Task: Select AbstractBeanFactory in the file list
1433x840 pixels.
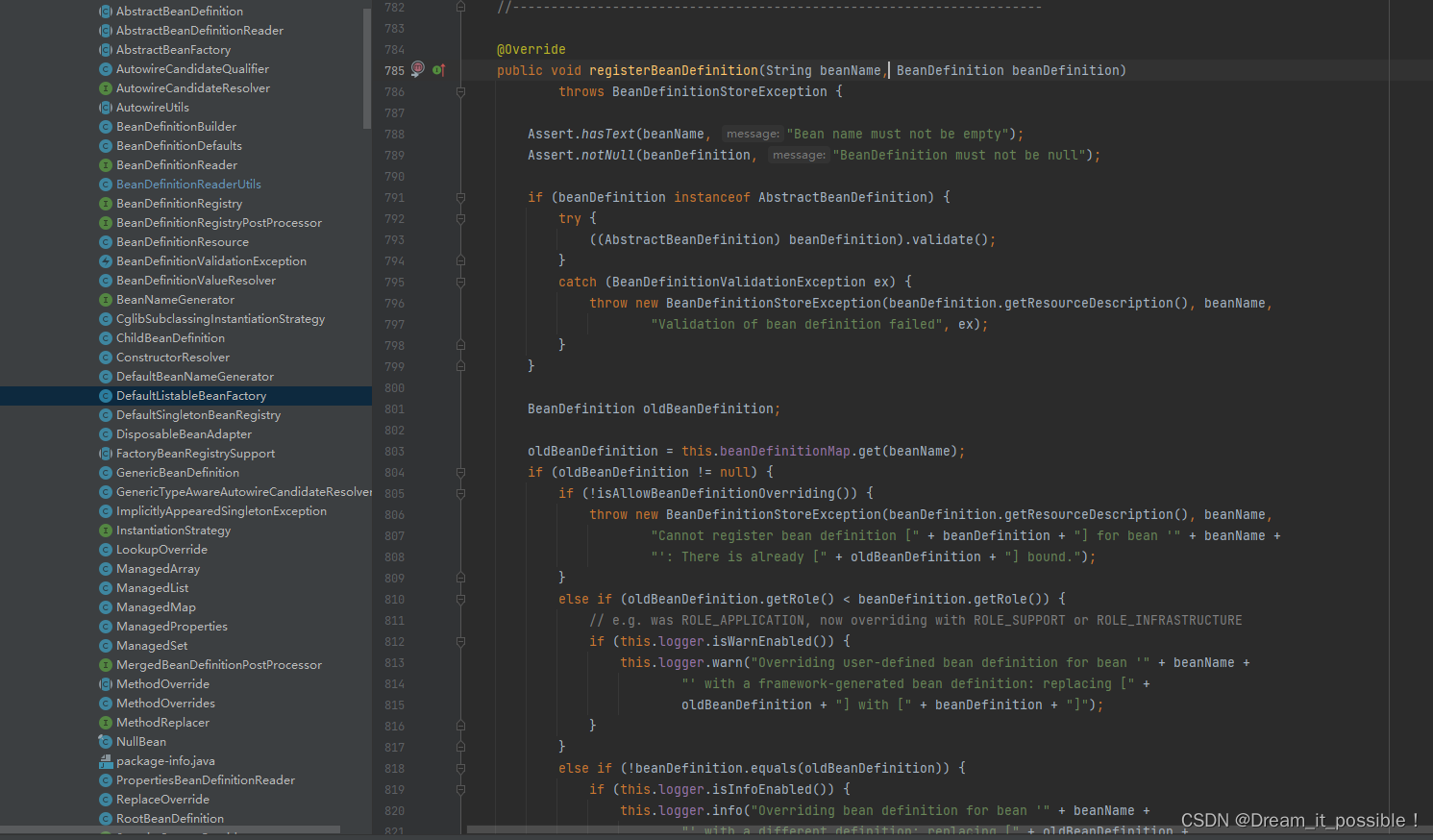Action: point(174,50)
